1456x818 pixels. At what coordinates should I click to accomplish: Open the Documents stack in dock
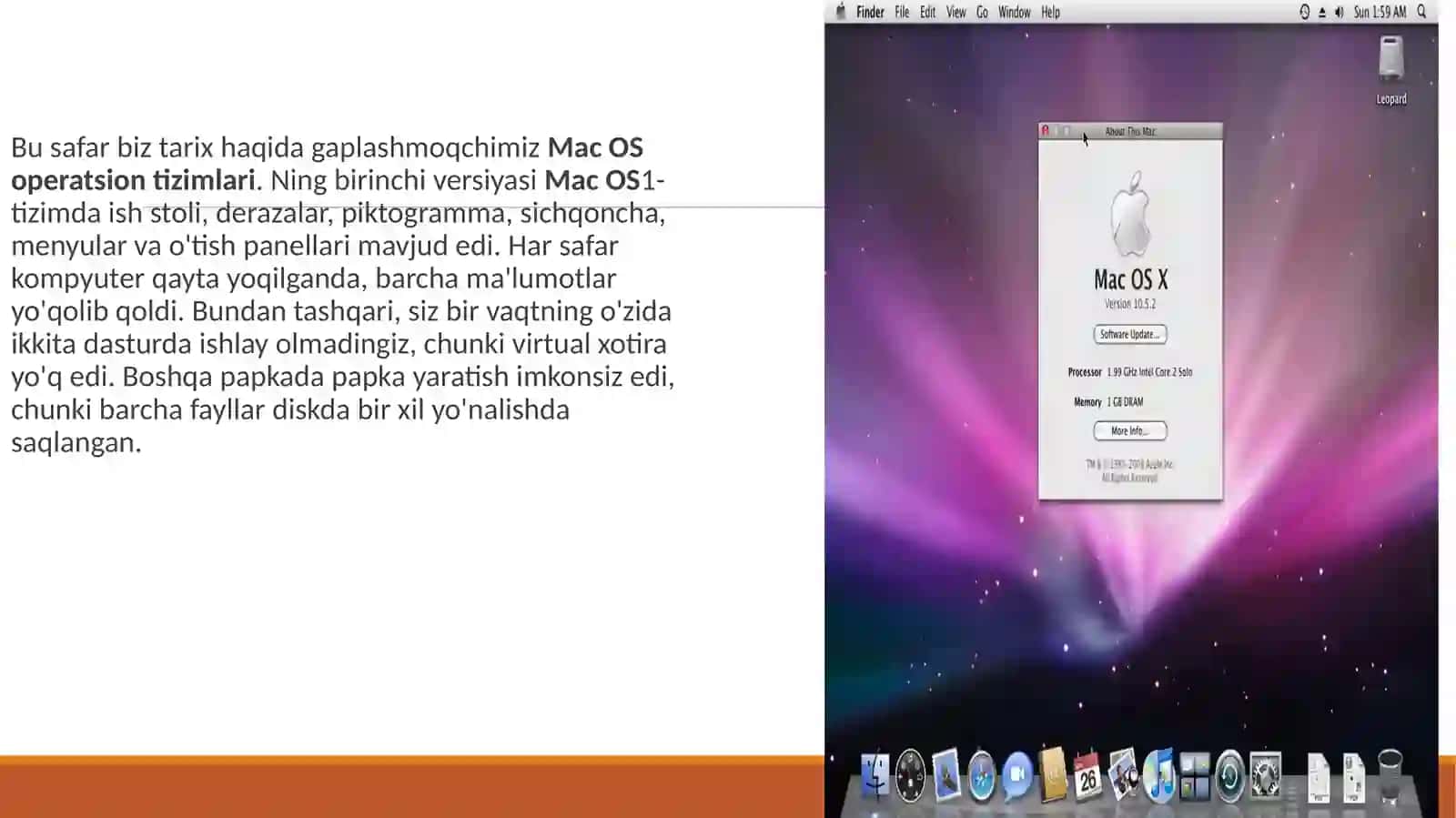pos(1319,777)
